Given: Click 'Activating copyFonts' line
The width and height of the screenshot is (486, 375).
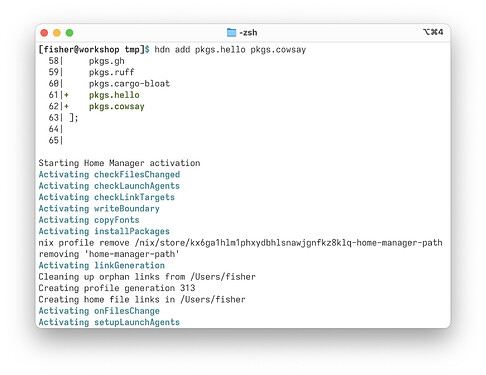Looking at the screenshot, I should point(89,220).
